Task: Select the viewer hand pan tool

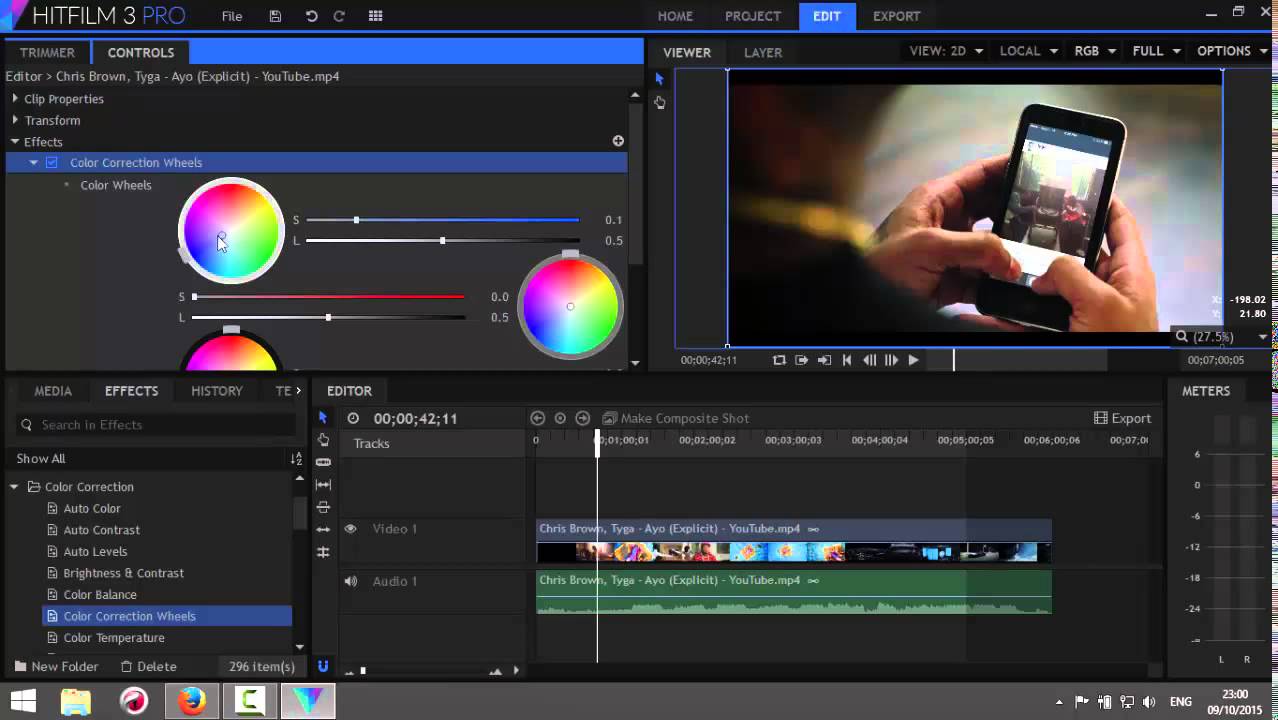Action: click(x=659, y=102)
